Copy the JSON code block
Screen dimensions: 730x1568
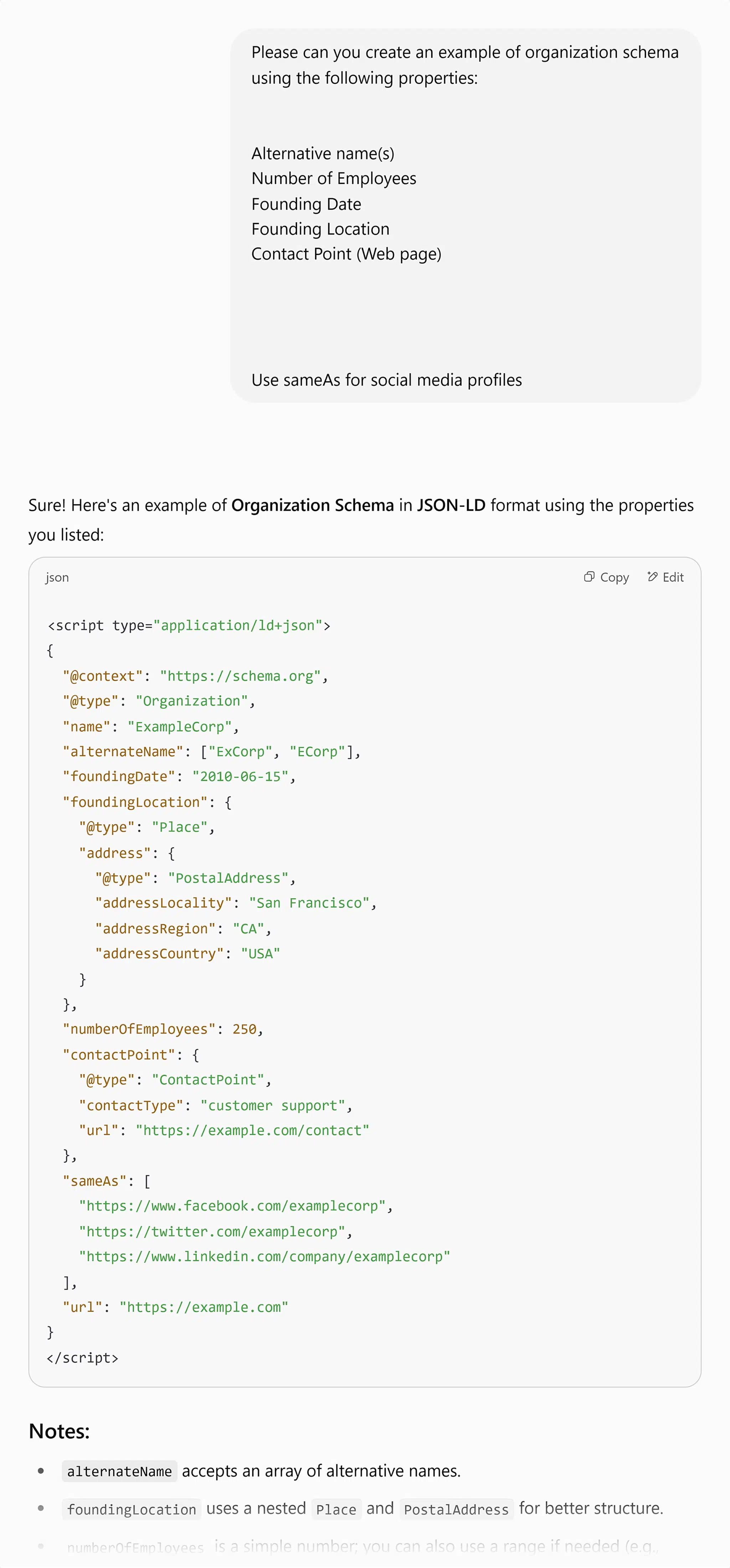pos(606,577)
